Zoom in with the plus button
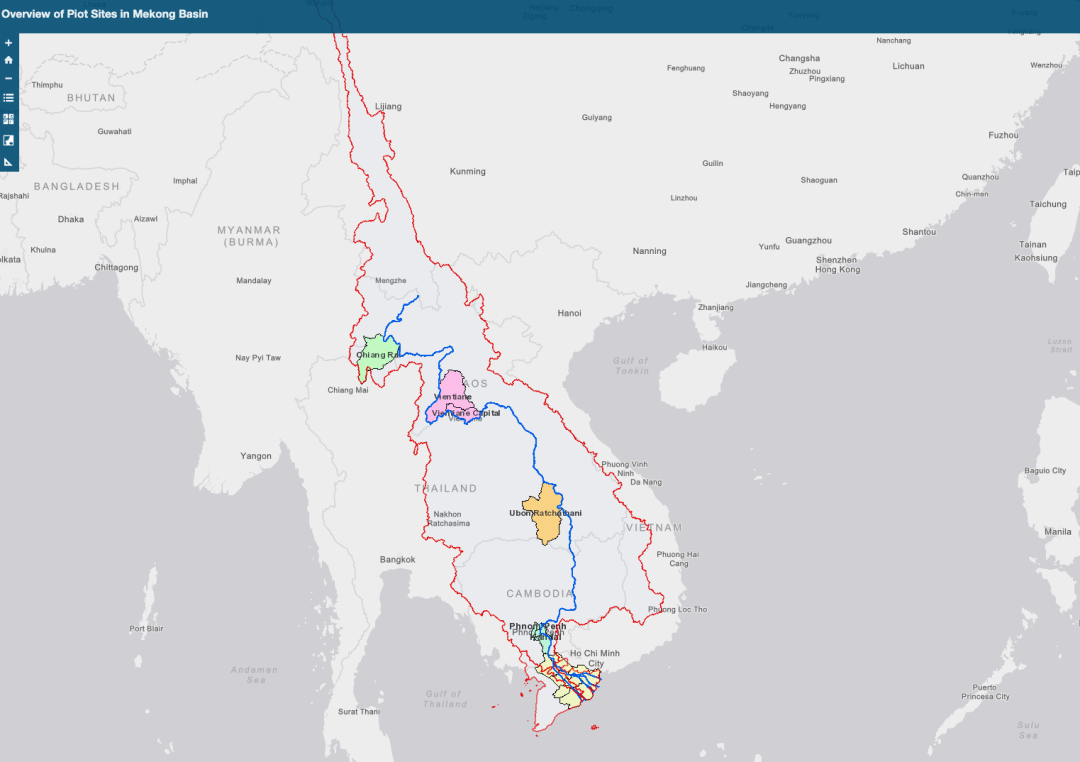Screen dimensions: 1080x762 pos(8,43)
